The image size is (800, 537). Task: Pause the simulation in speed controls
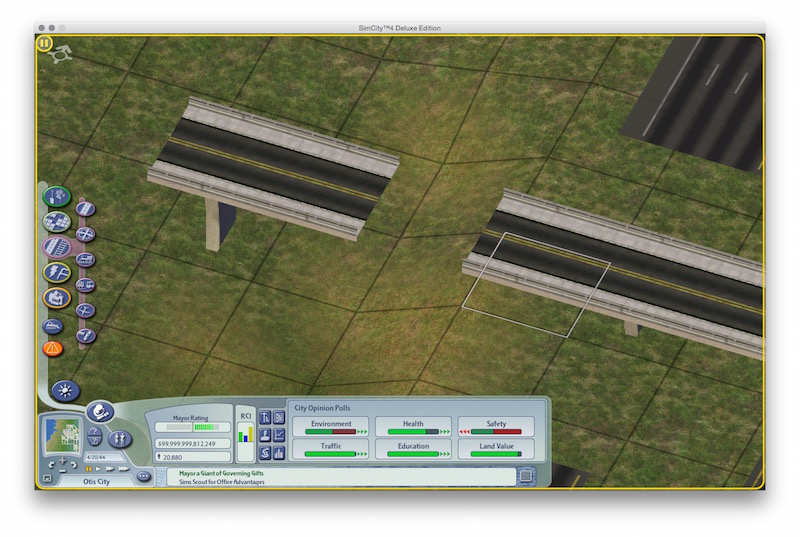tap(88, 469)
